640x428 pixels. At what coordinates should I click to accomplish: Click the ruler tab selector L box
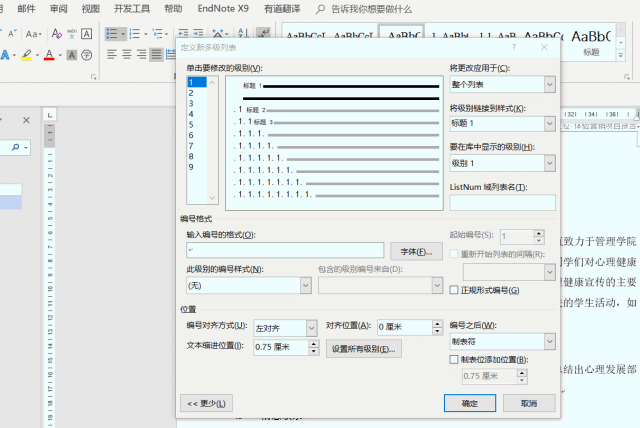50,115
